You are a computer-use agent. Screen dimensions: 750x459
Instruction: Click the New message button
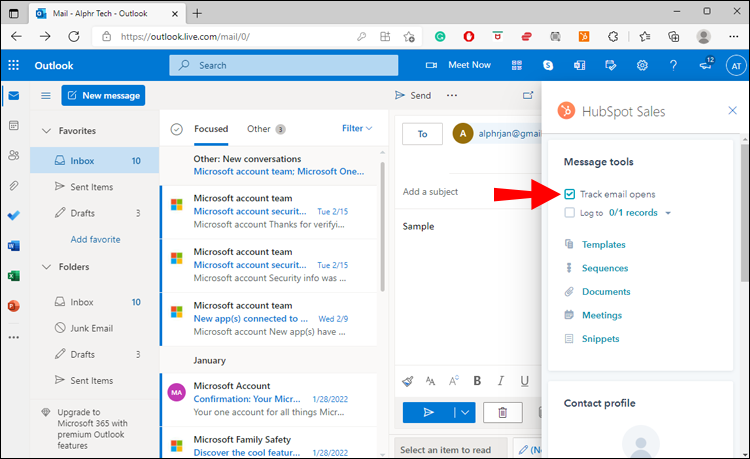103,96
